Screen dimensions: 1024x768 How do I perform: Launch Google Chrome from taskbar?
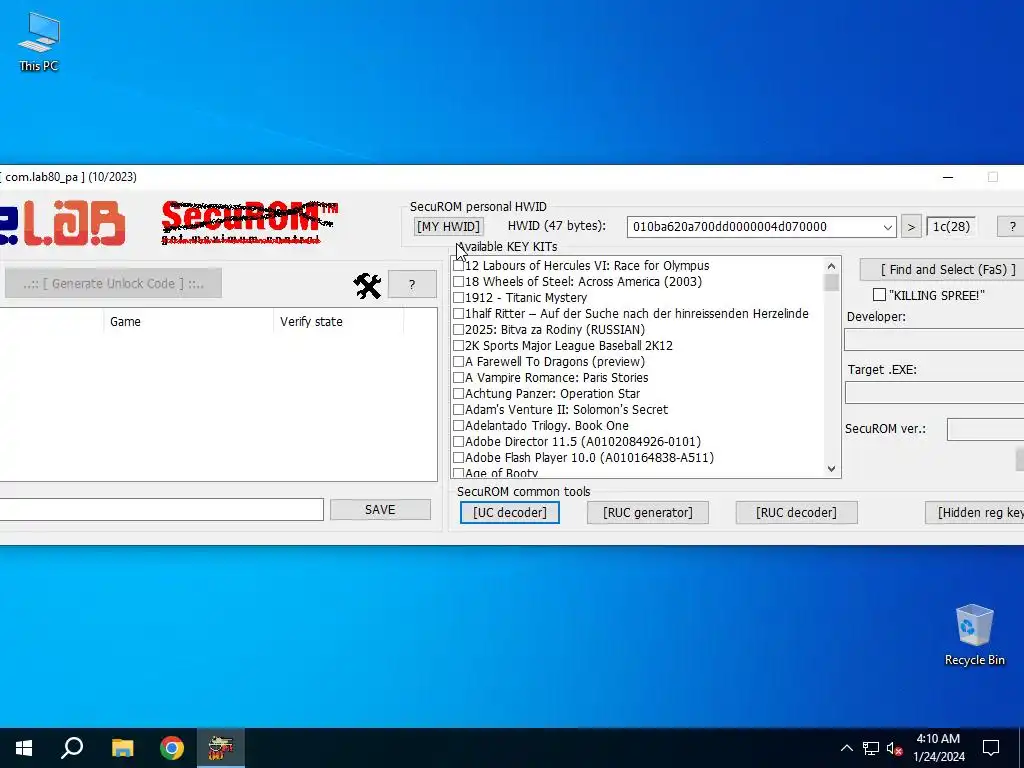pos(172,748)
